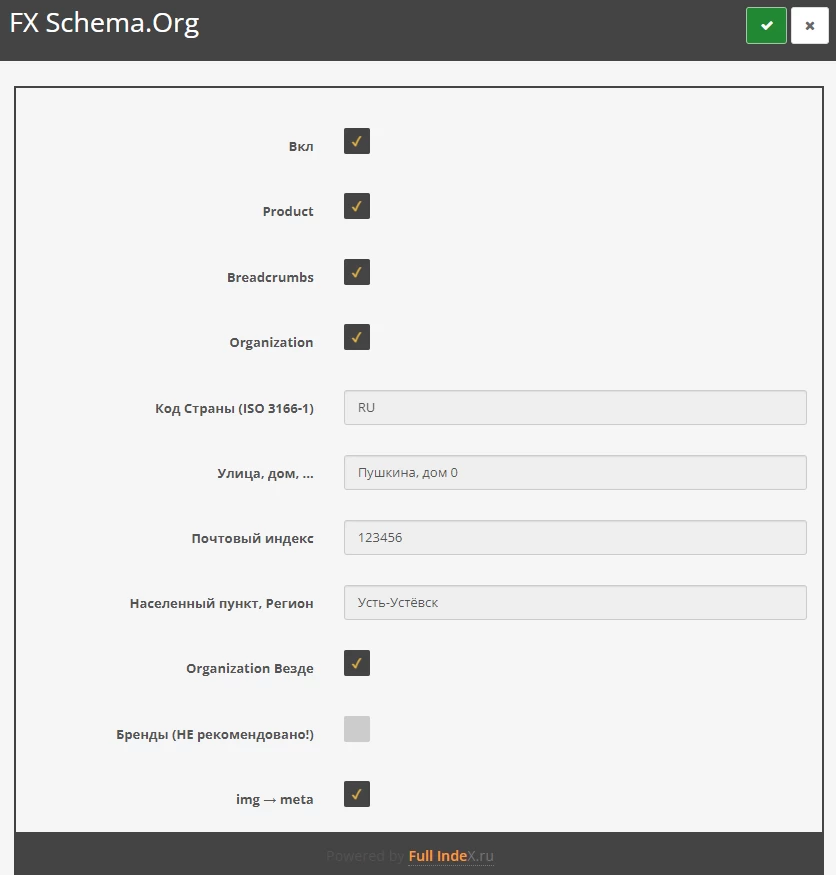Click the FX Schema.Org title
This screenshot has height=875, width=836.
pos(104,23)
